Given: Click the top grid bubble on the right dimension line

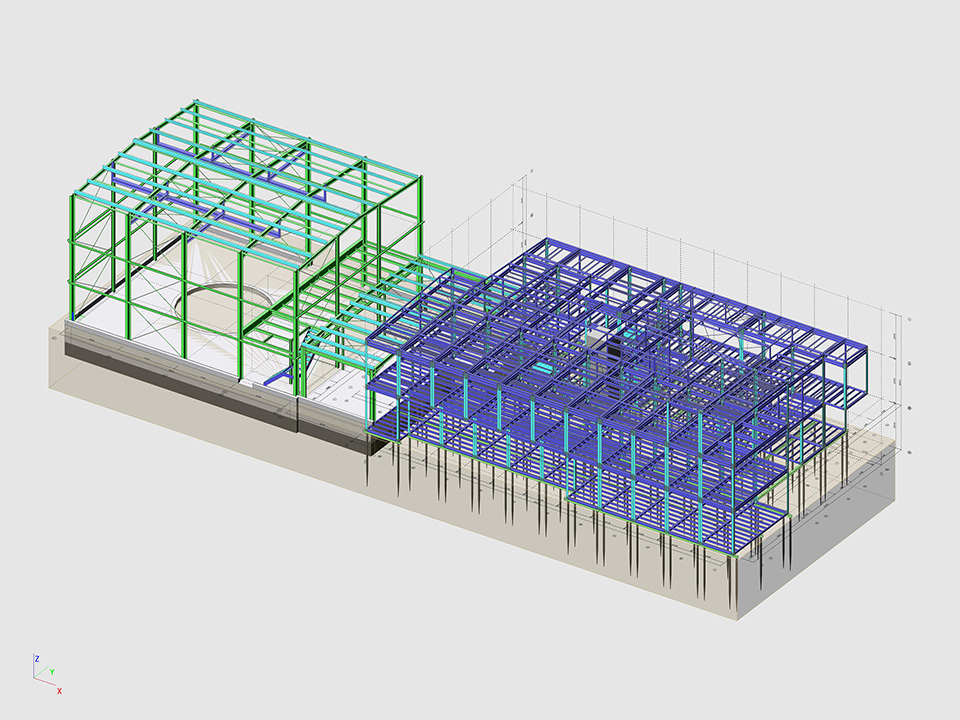Looking at the screenshot, I should (x=907, y=318).
